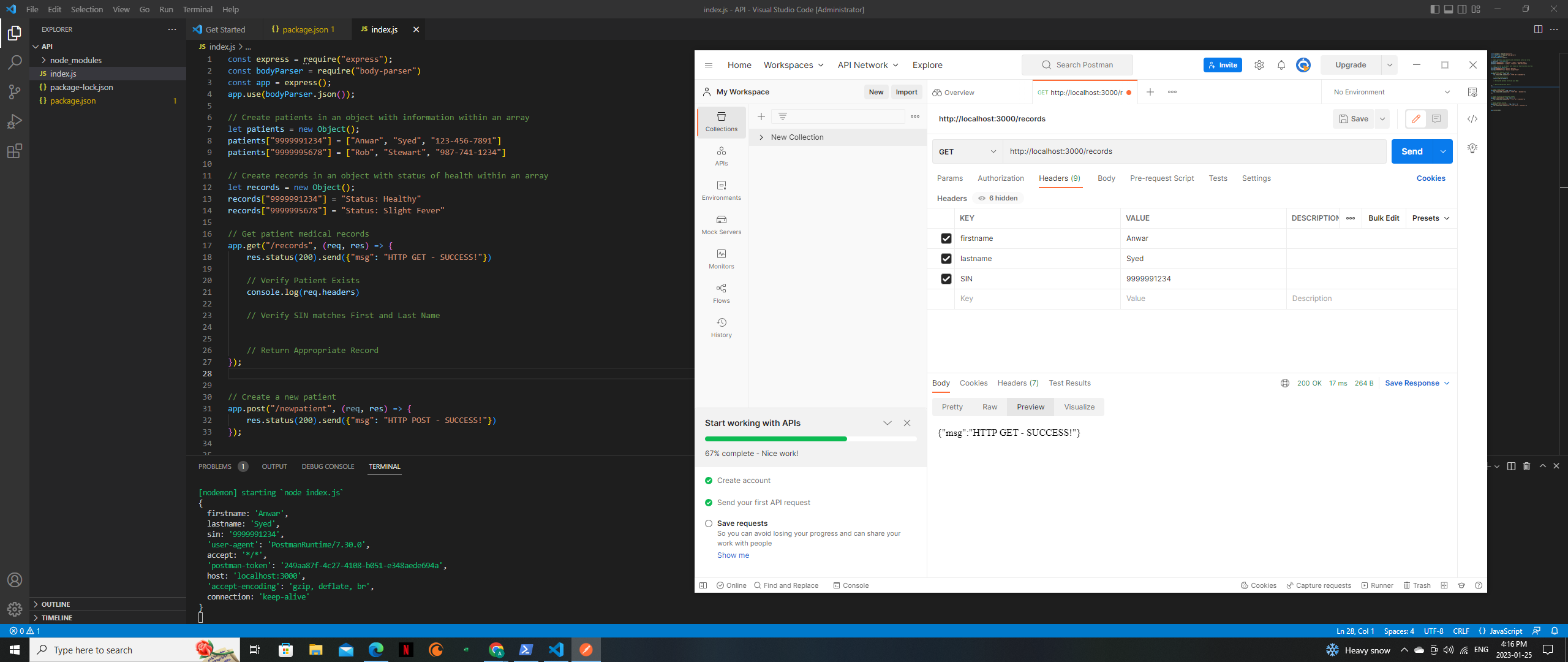Expand the Save response dropdown arrow
The width and height of the screenshot is (1568, 662).
click(x=1448, y=383)
